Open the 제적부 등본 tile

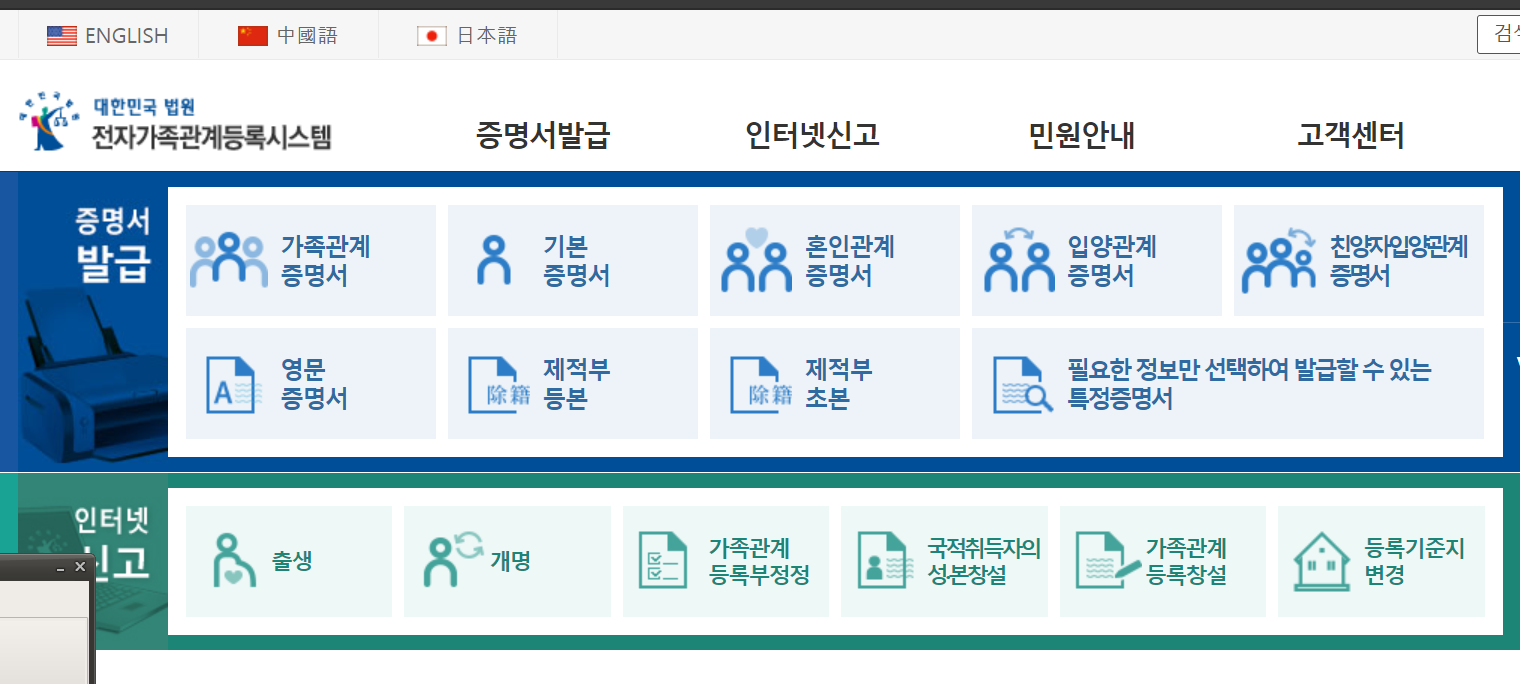(572, 383)
